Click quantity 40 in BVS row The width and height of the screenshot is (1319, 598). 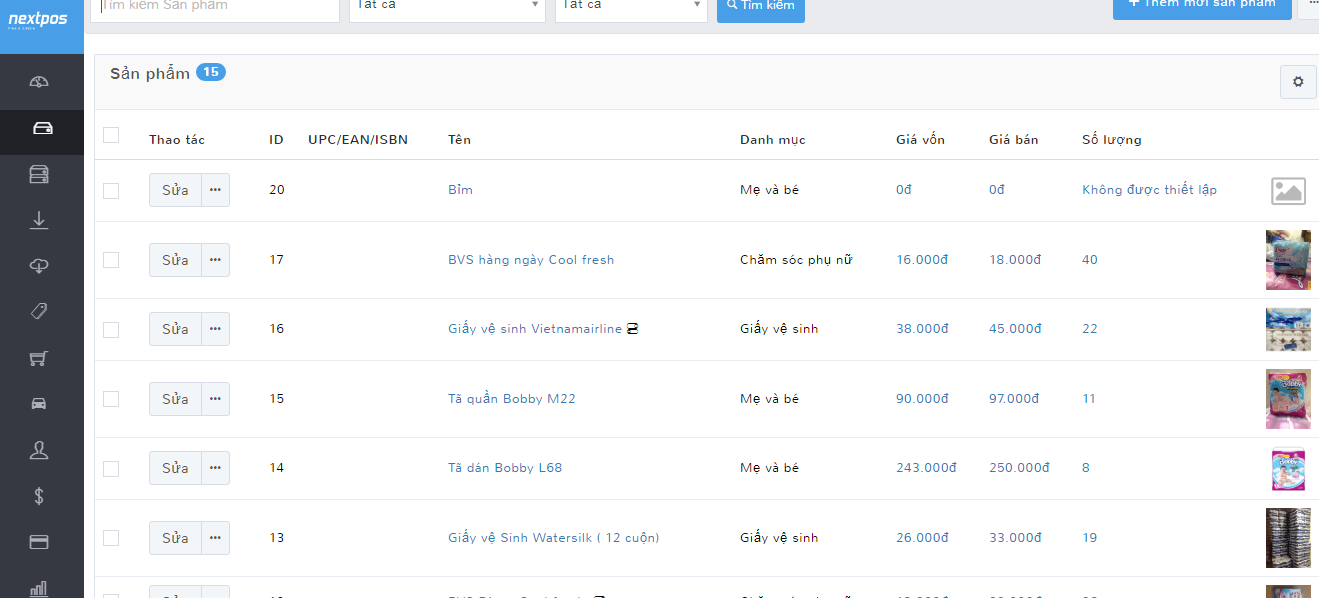pyautogui.click(x=1090, y=260)
